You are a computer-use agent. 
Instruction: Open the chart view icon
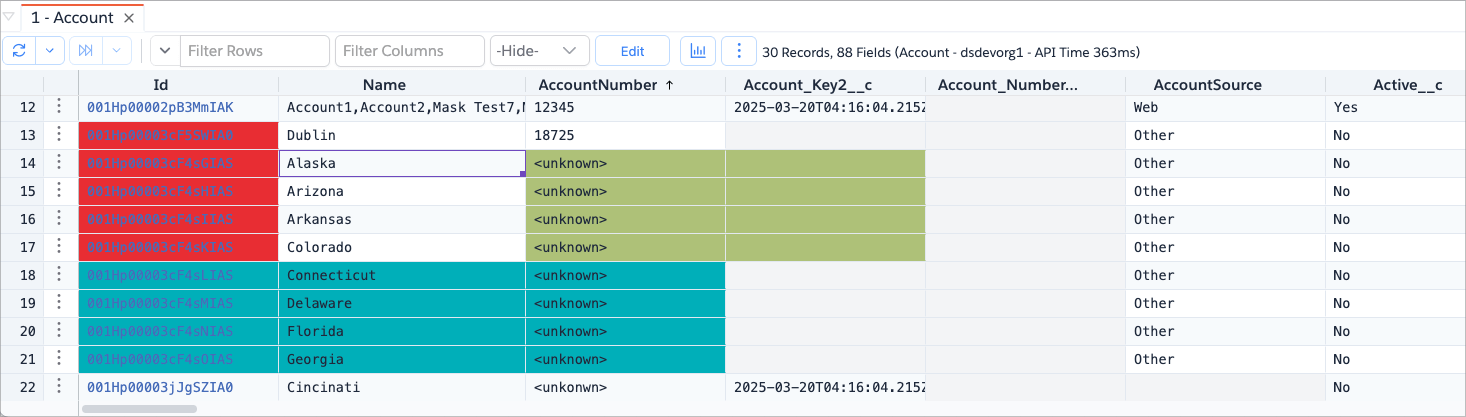coord(698,51)
